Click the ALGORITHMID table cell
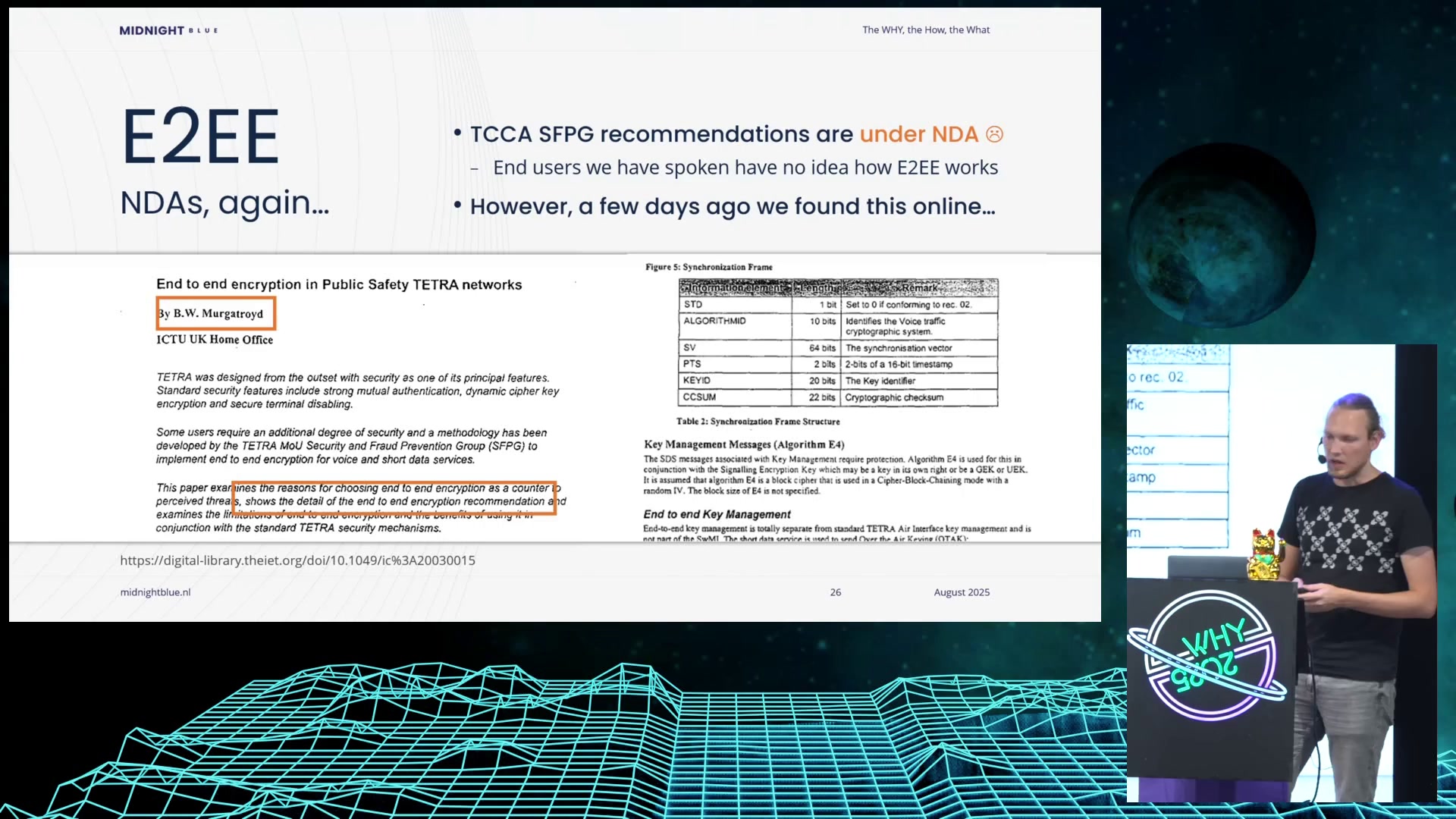The height and width of the screenshot is (819, 1456). click(736, 326)
